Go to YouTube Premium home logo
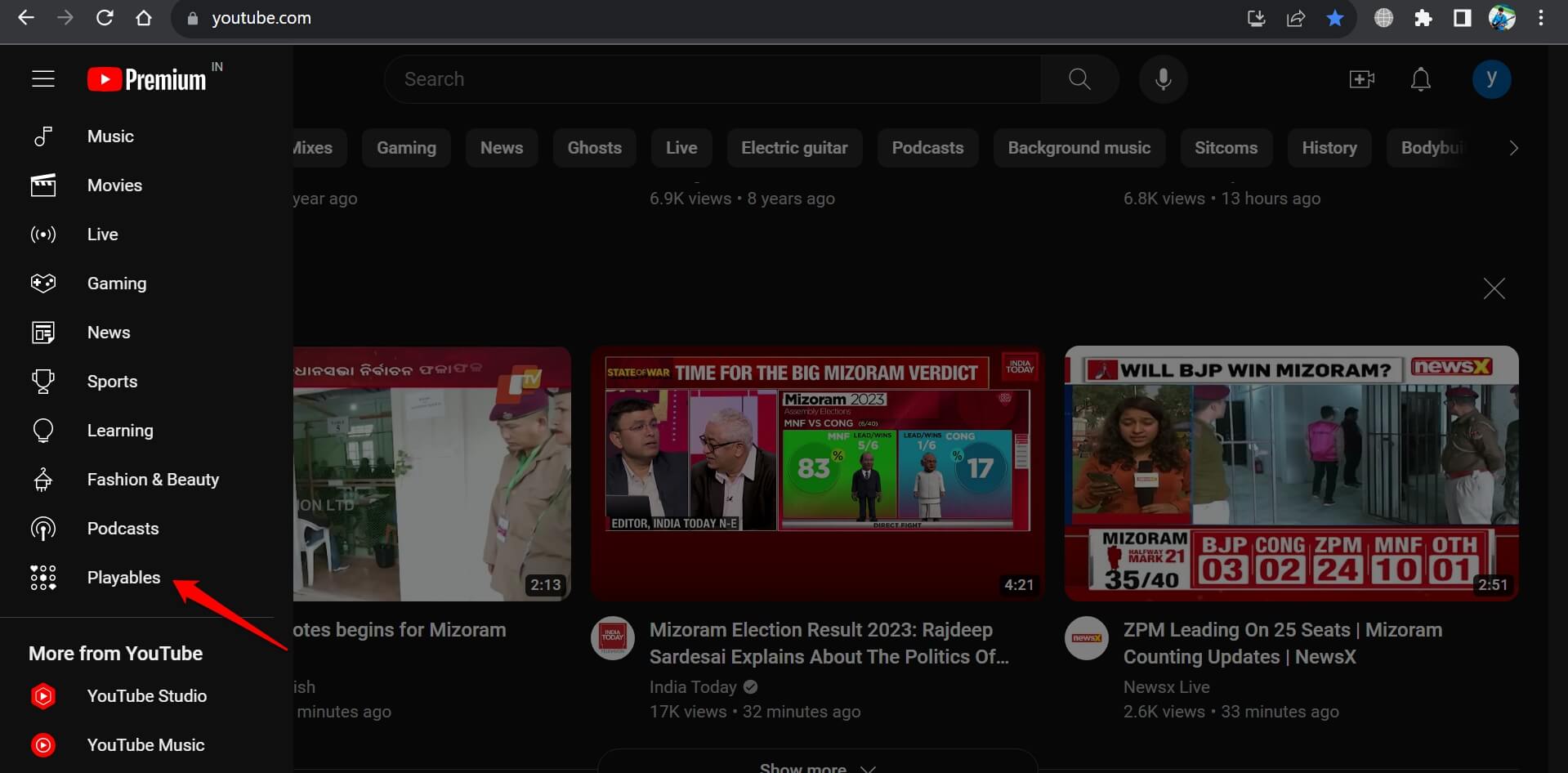 pos(147,79)
